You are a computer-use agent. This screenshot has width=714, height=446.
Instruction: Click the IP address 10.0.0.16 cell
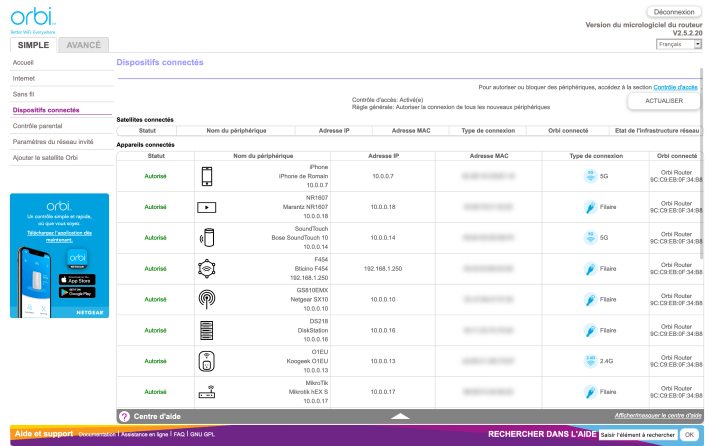pos(383,331)
